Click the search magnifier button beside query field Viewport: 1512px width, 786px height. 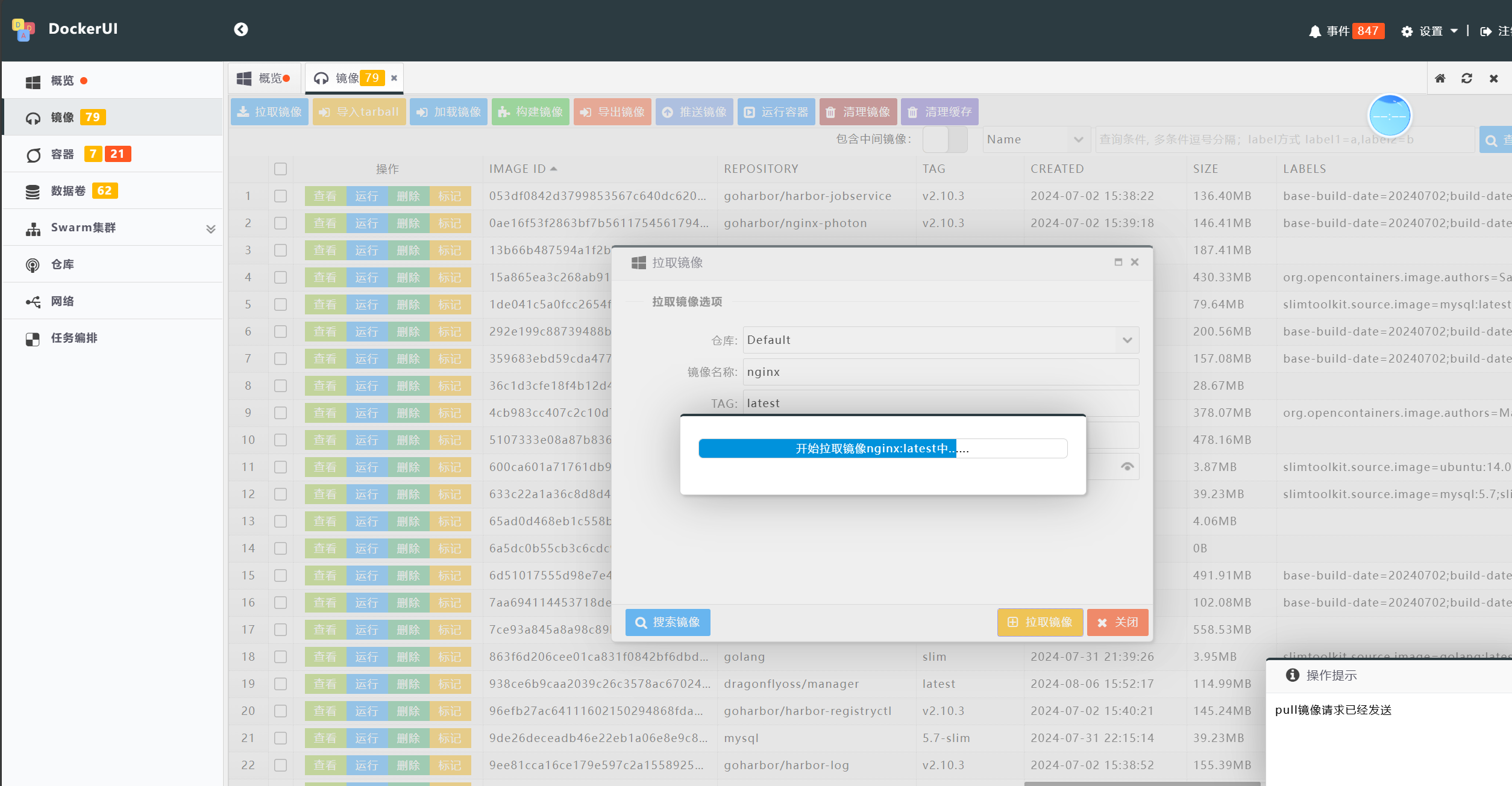point(1495,140)
